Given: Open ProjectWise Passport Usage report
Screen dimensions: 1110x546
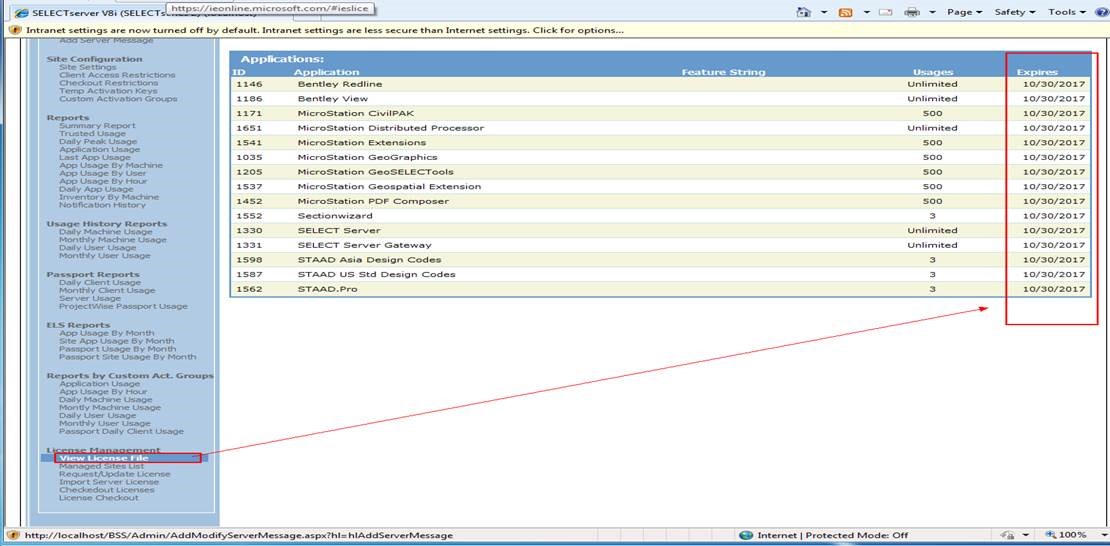Looking at the screenshot, I should (124, 306).
